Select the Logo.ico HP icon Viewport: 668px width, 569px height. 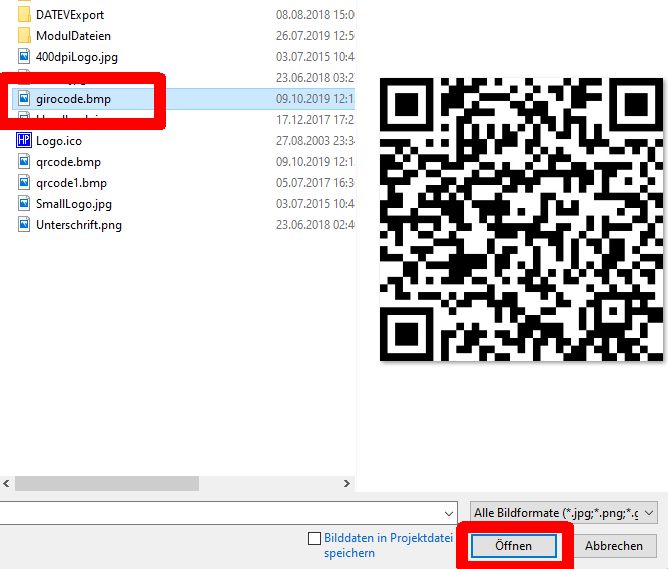(x=24, y=141)
